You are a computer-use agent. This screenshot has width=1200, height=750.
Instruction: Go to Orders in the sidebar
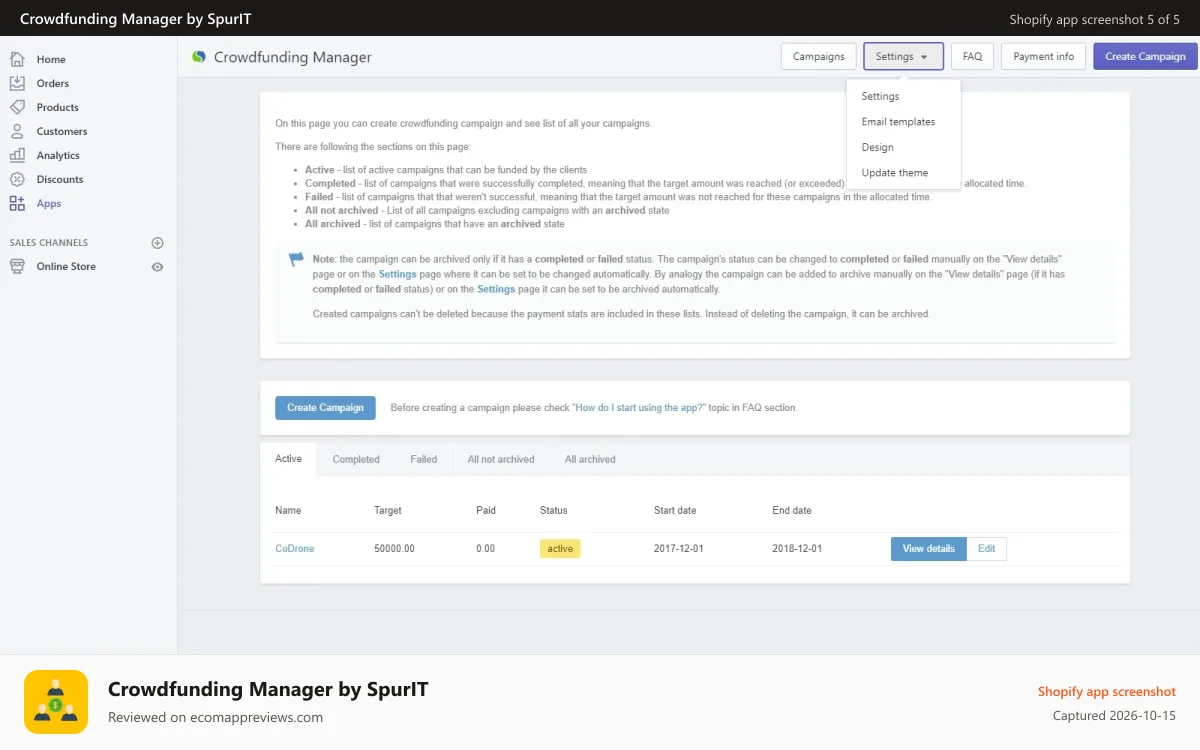53,83
